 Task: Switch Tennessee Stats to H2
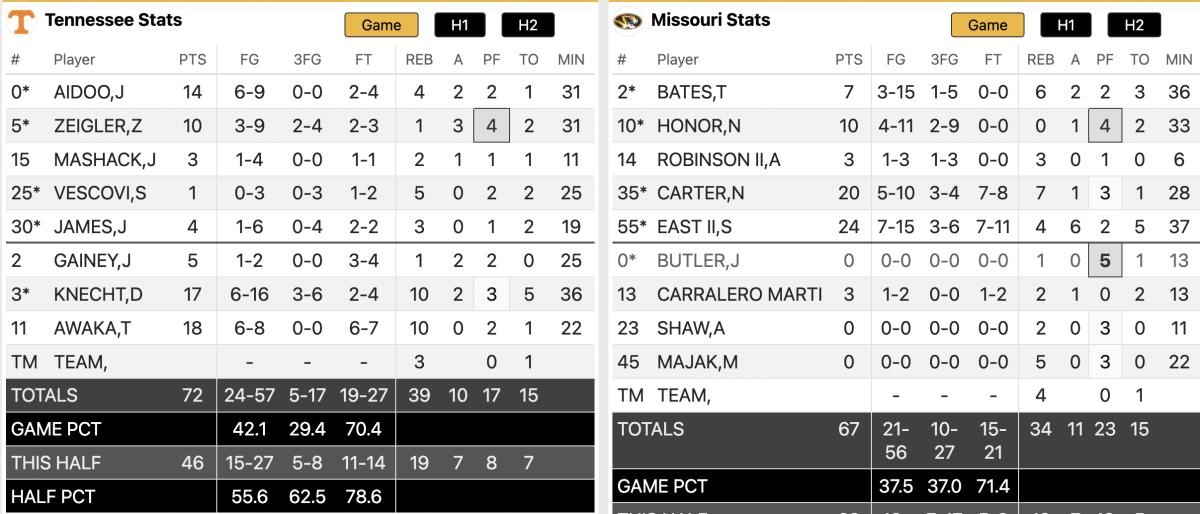pyautogui.click(x=527, y=25)
